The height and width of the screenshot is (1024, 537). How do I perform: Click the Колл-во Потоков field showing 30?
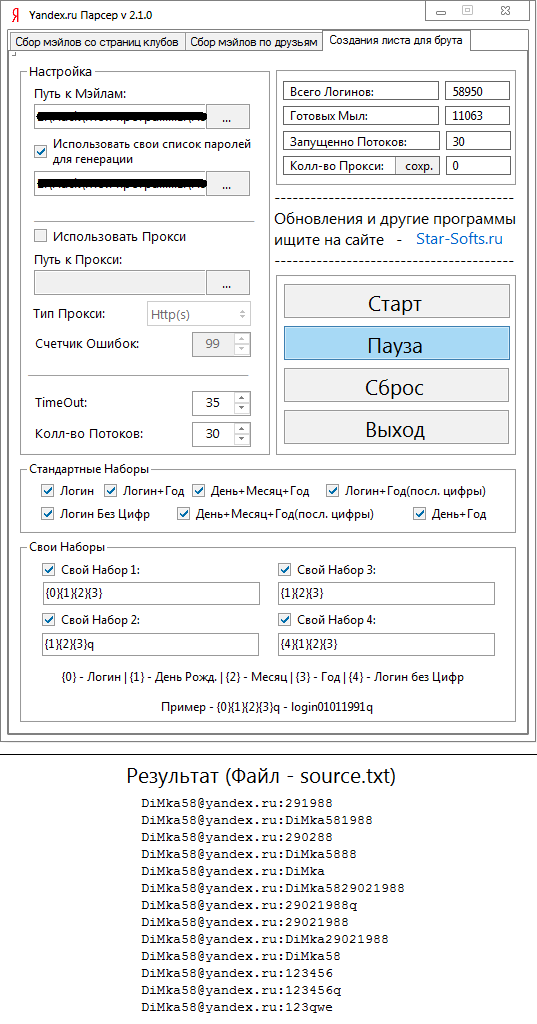tap(214, 434)
